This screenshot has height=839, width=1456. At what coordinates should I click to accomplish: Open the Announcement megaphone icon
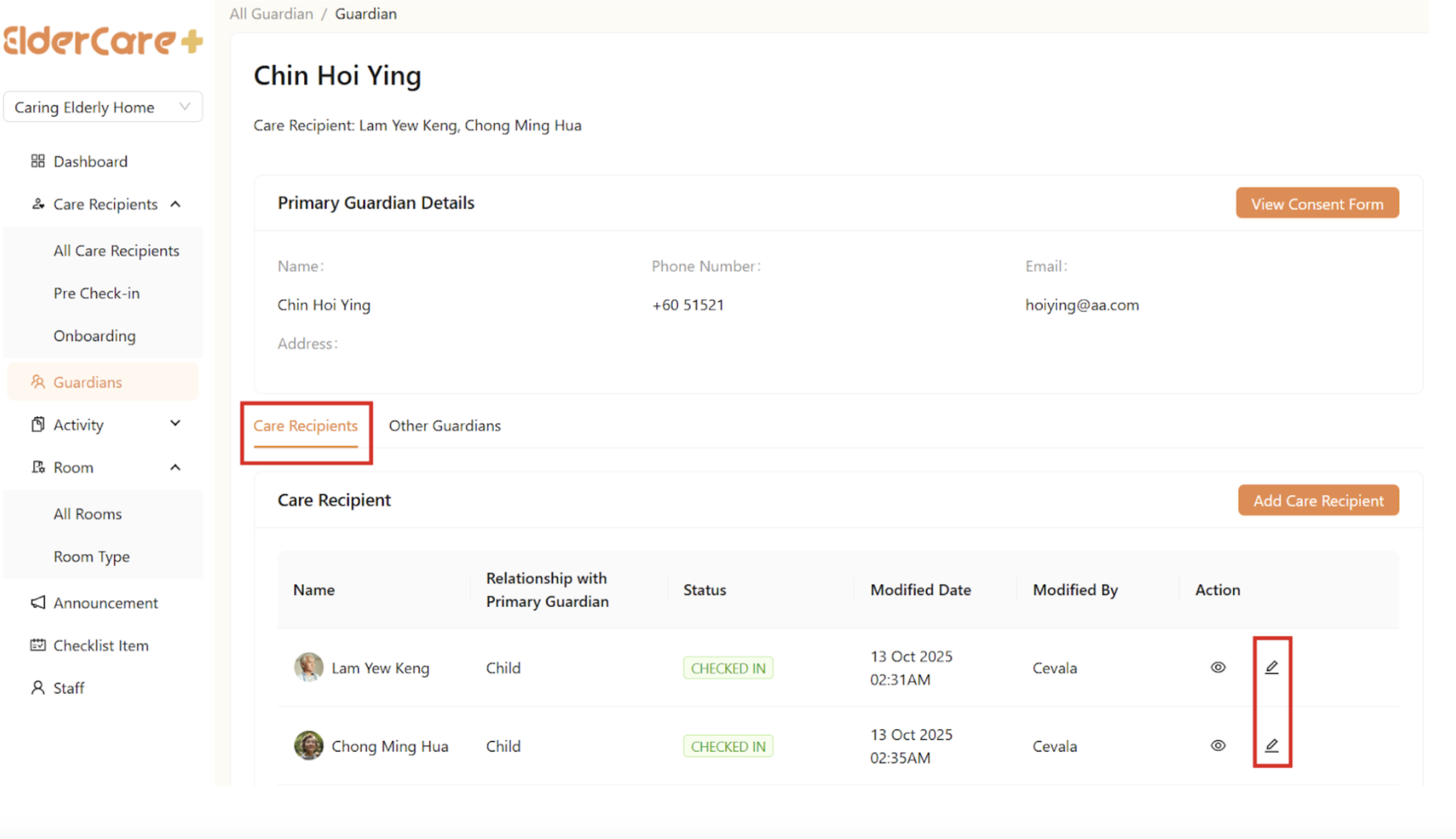click(x=38, y=602)
